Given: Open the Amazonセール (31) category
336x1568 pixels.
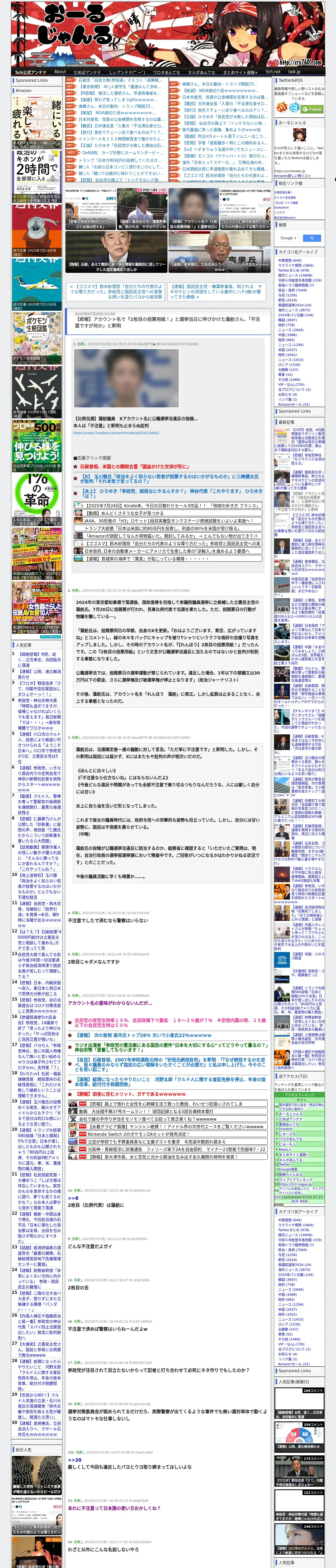Looking at the screenshot, I should 294,404.
